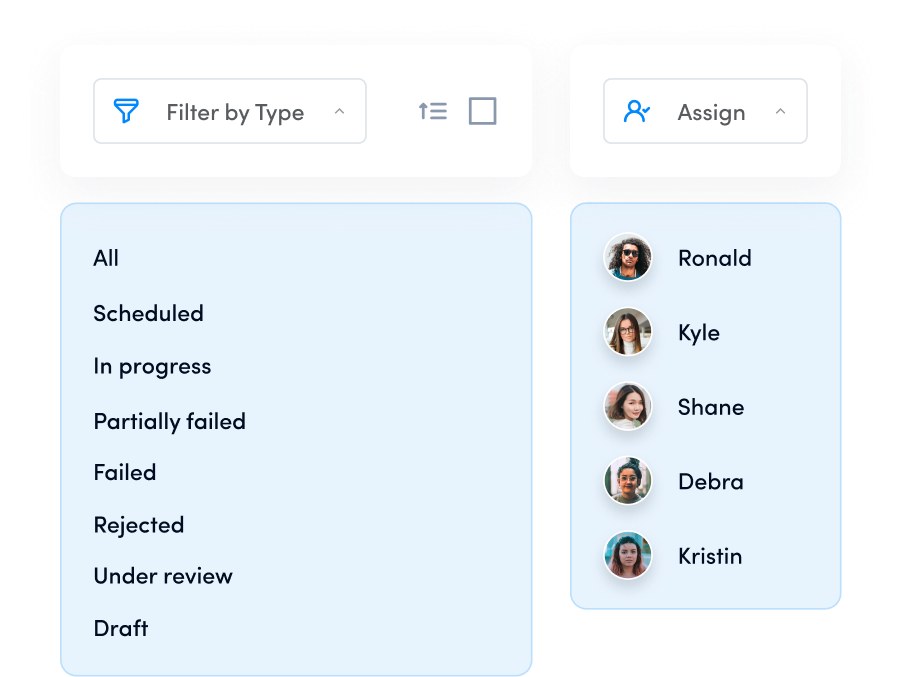The image size is (901, 677).
Task: Choose "In progress" filter option
Action: (152, 366)
